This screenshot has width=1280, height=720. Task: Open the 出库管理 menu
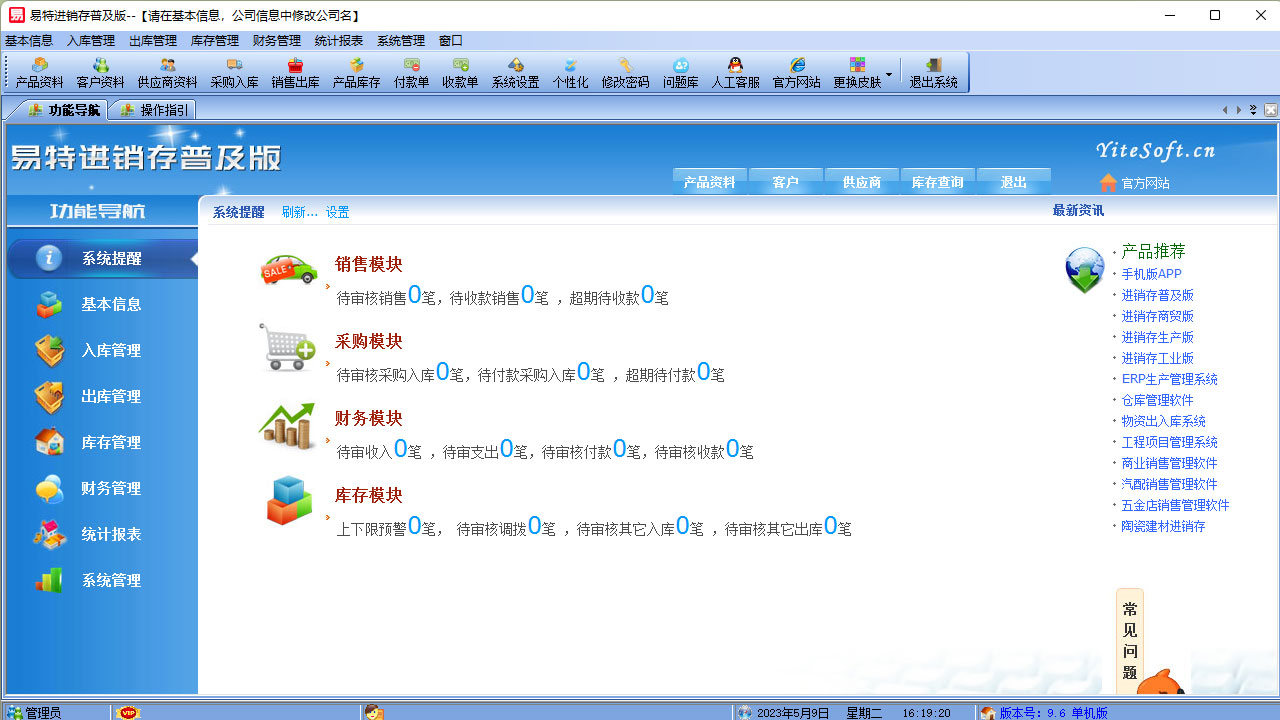[x=153, y=41]
